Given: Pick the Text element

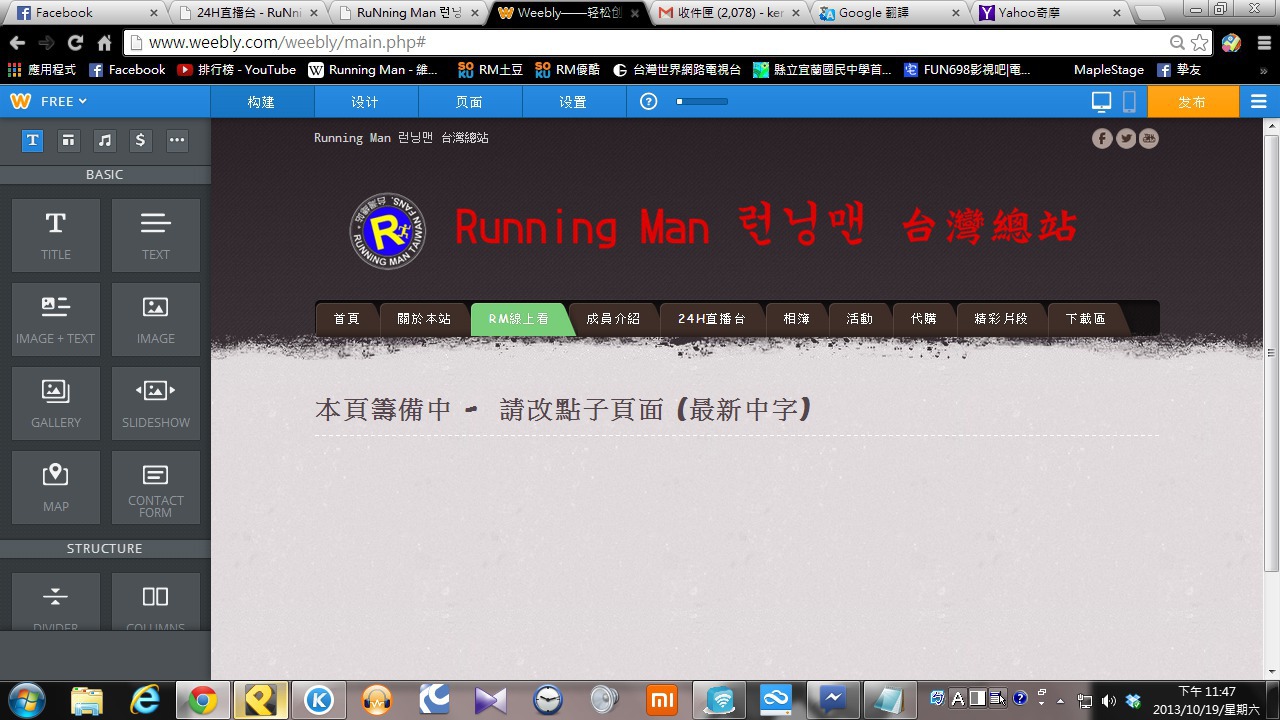Looking at the screenshot, I should pyautogui.click(x=156, y=235).
